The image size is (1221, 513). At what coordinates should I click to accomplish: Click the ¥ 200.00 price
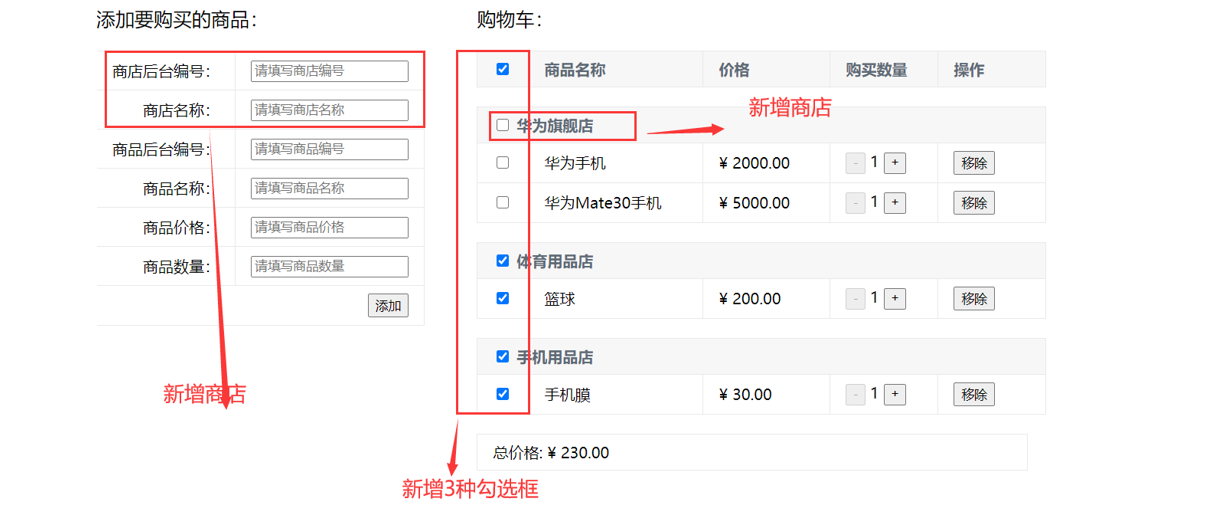pyautogui.click(x=750, y=299)
